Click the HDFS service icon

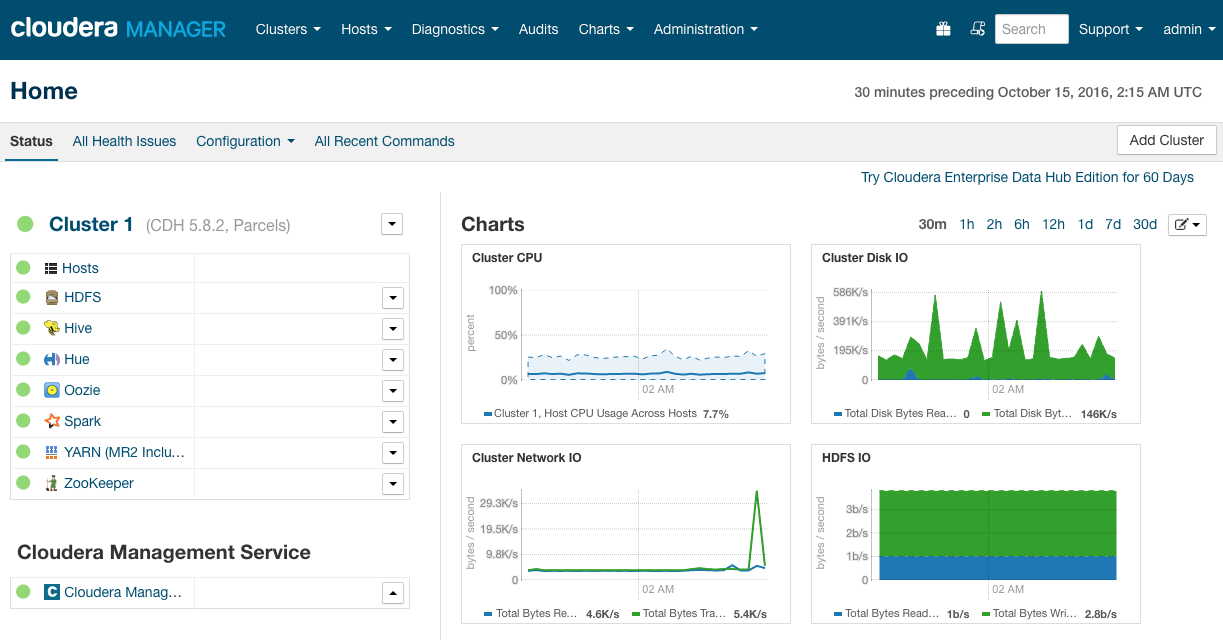click(x=52, y=297)
